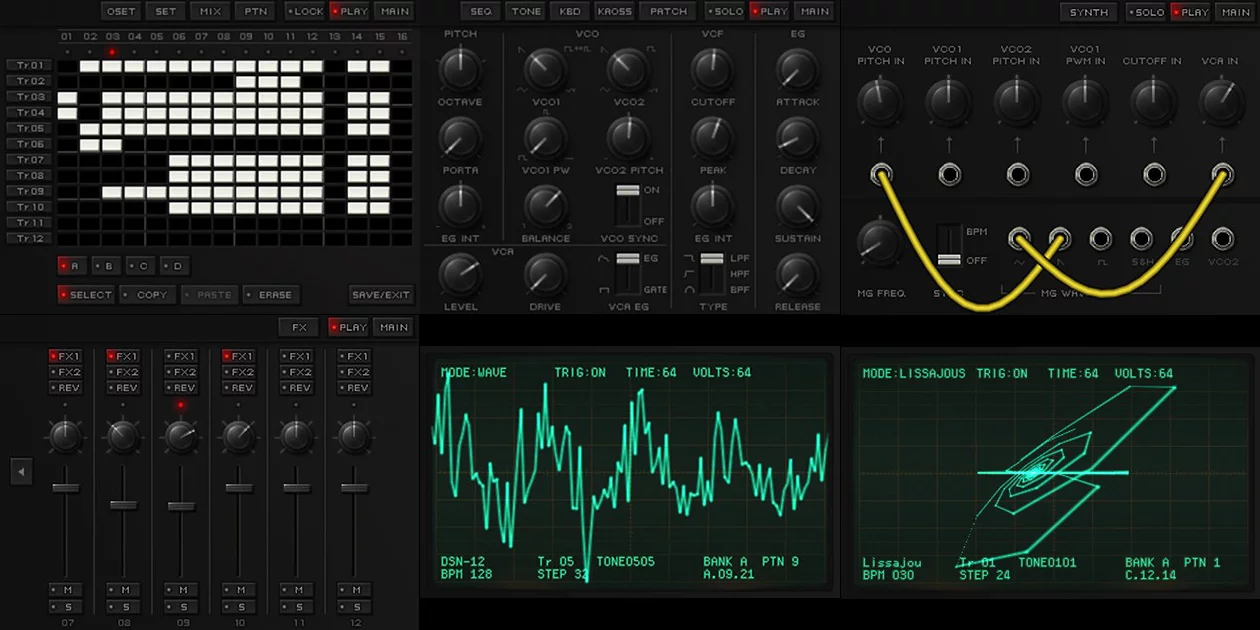Click the EG modulation source jack
1260x630 pixels.
[x=1180, y=239]
